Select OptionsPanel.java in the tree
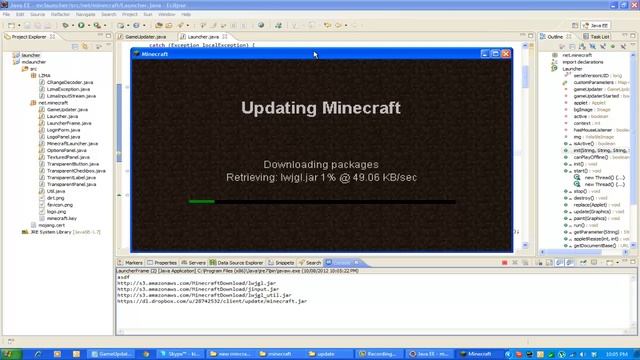This screenshot has width=640, height=360. pos(62,150)
